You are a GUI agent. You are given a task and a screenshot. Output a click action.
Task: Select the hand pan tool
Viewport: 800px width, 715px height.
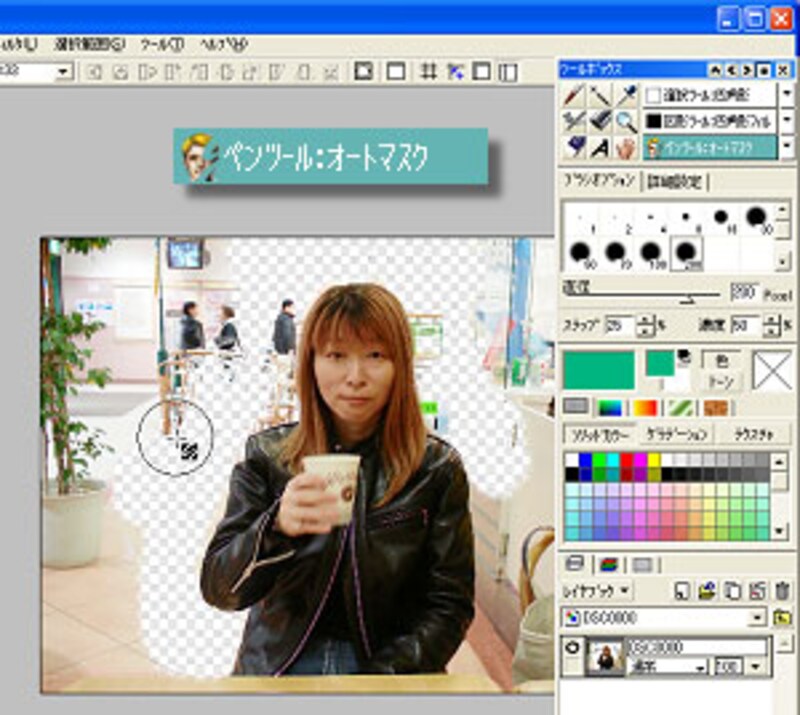(627, 148)
